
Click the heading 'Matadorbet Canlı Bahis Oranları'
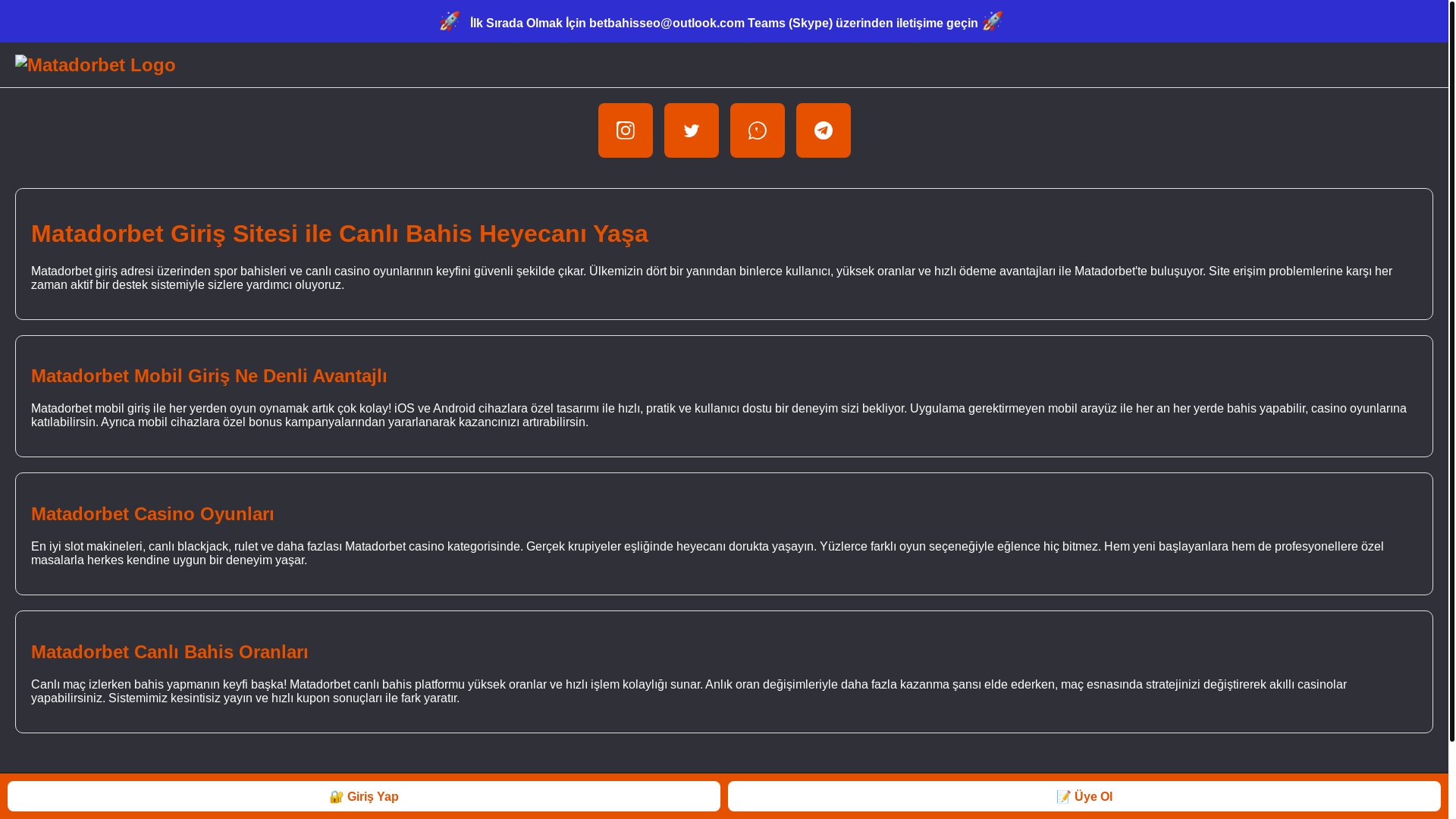pyautogui.click(x=170, y=652)
